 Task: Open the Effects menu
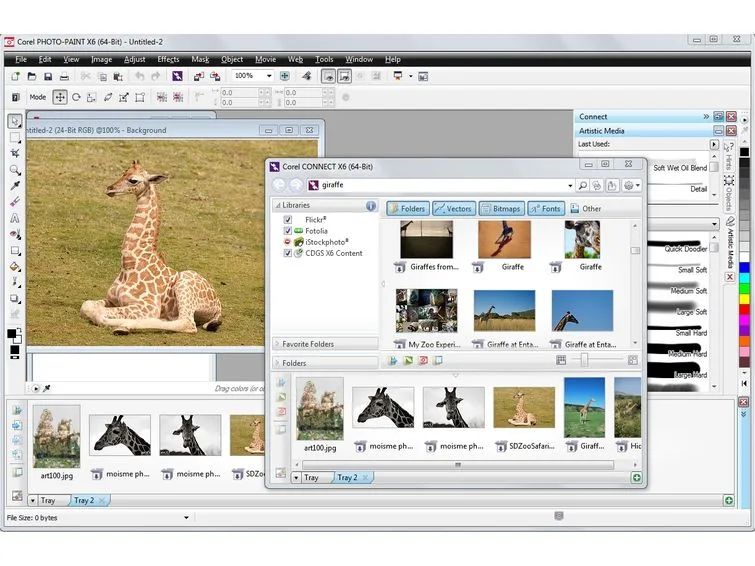(x=168, y=59)
